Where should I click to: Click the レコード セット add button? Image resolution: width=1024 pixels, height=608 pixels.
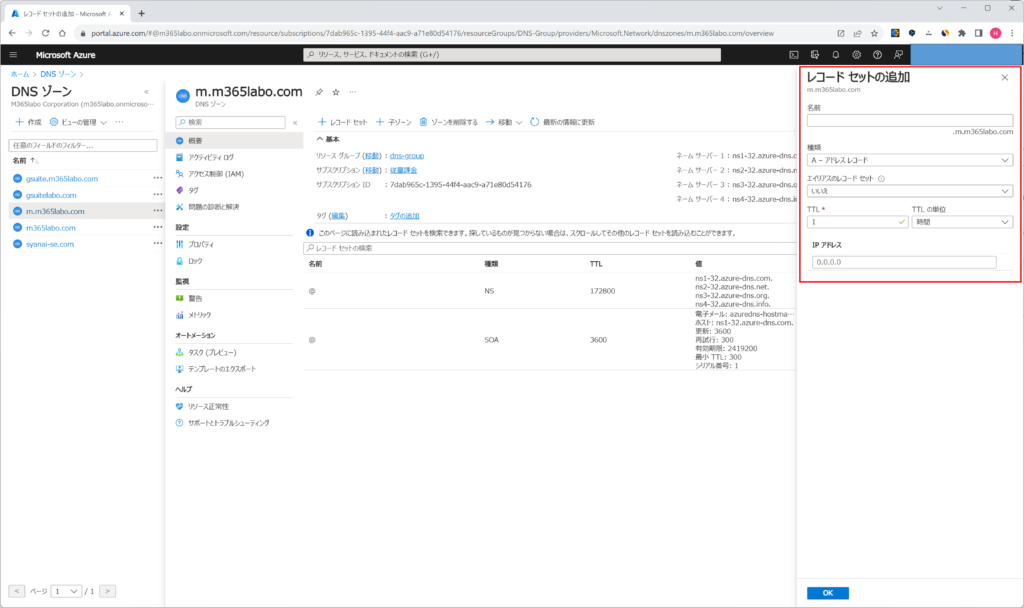pos(342,122)
